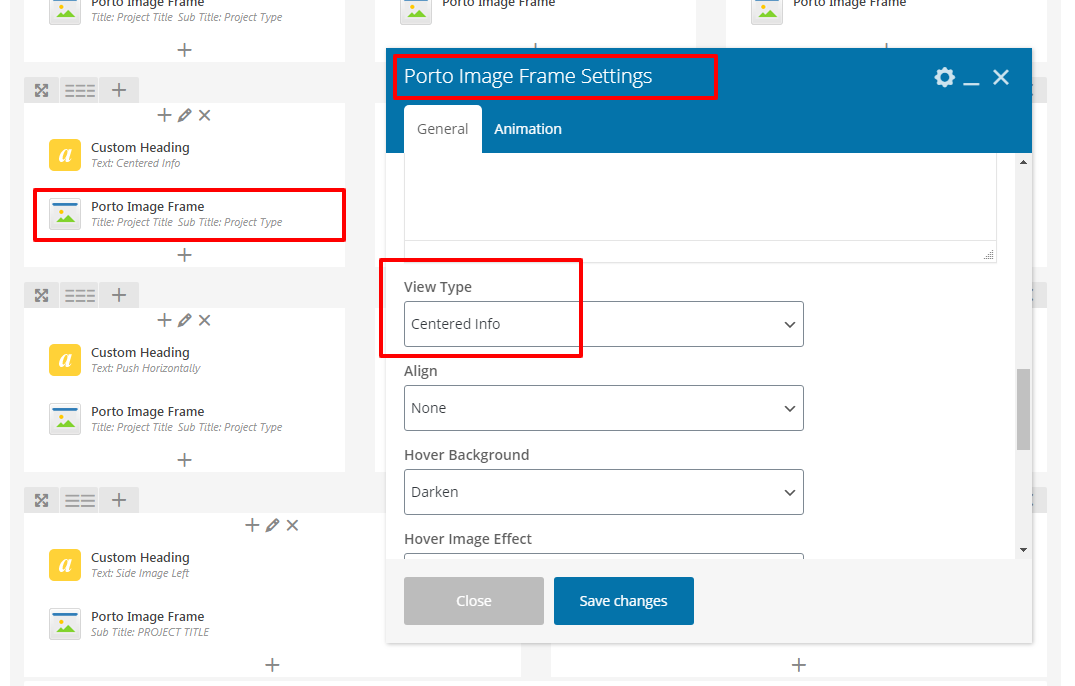This screenshot has height=686, width=1075.
Task: Select the General tab
Action: (x=443, y=129)
